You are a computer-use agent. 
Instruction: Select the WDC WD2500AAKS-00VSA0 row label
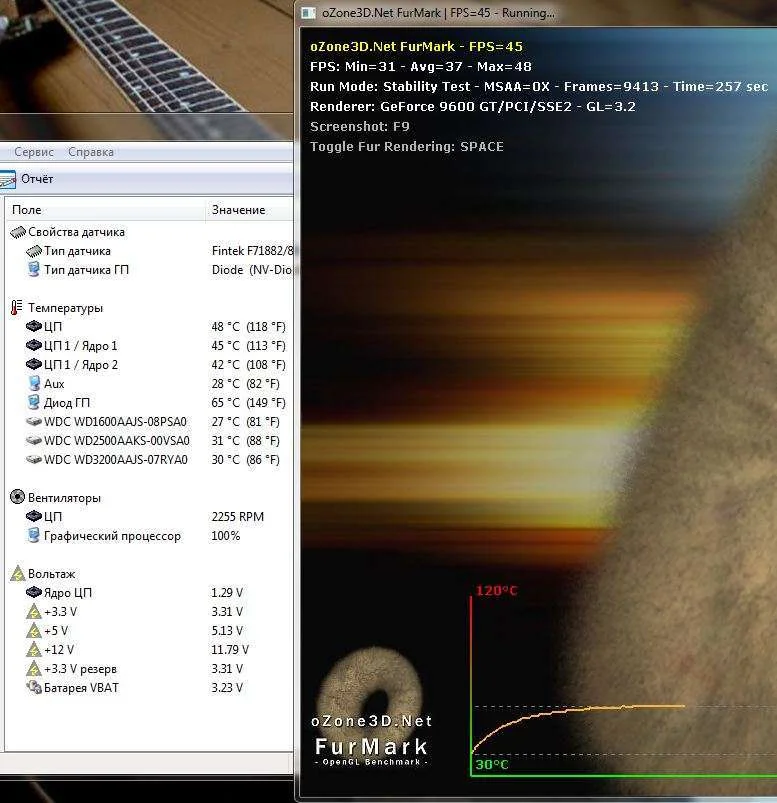117,440
